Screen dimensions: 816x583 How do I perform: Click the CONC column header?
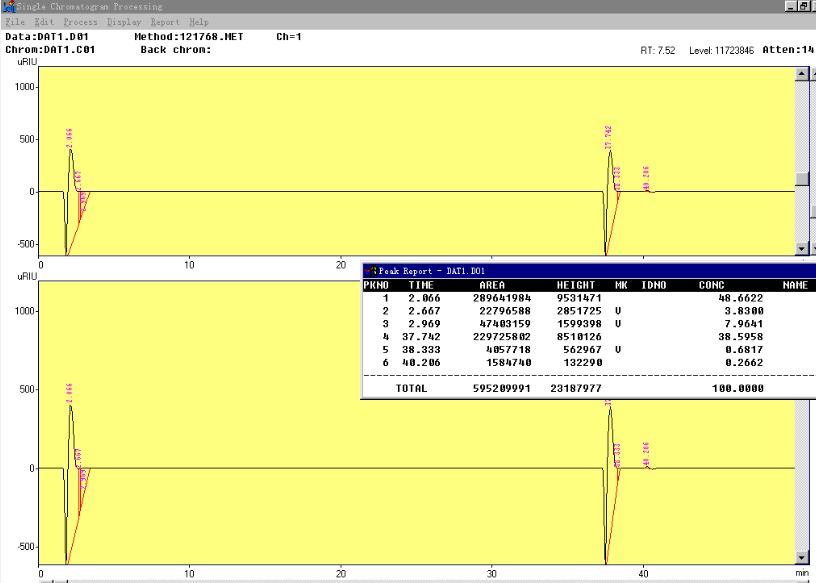[711, 285]
